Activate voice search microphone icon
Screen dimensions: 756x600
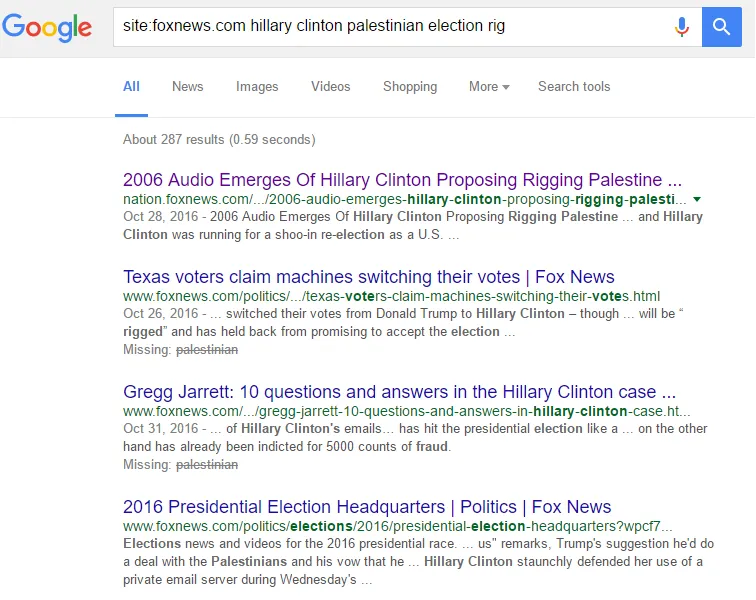coord(681,27)
